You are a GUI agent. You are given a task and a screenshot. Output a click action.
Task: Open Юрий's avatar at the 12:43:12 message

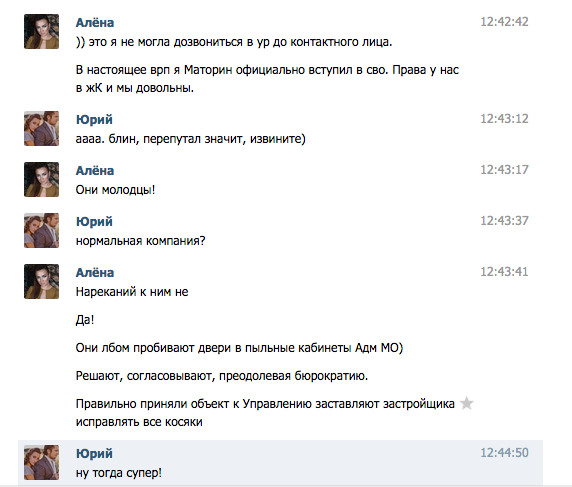(x=42, y=128)
